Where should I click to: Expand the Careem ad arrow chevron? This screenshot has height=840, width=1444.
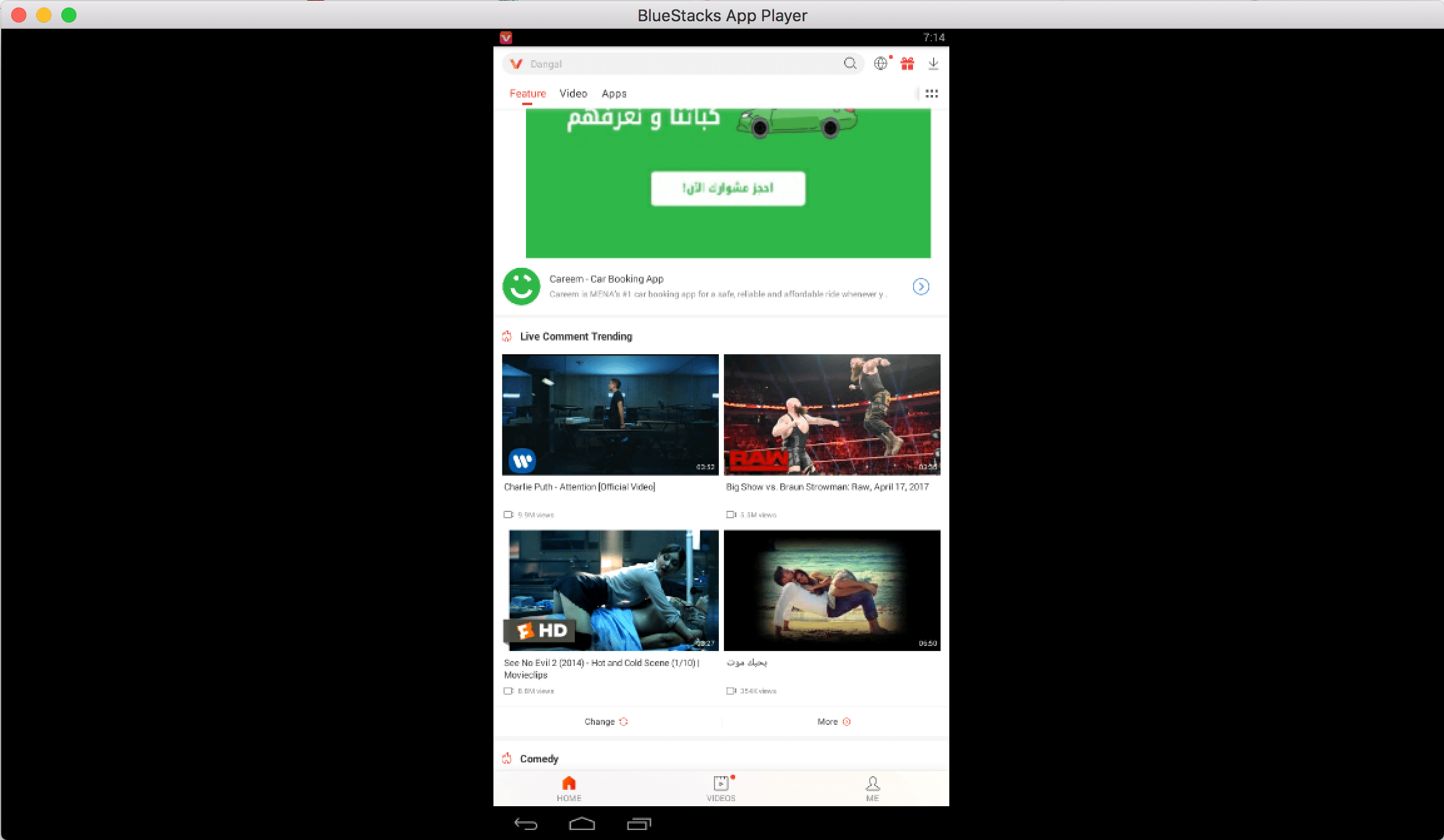[x=921, y=287]
